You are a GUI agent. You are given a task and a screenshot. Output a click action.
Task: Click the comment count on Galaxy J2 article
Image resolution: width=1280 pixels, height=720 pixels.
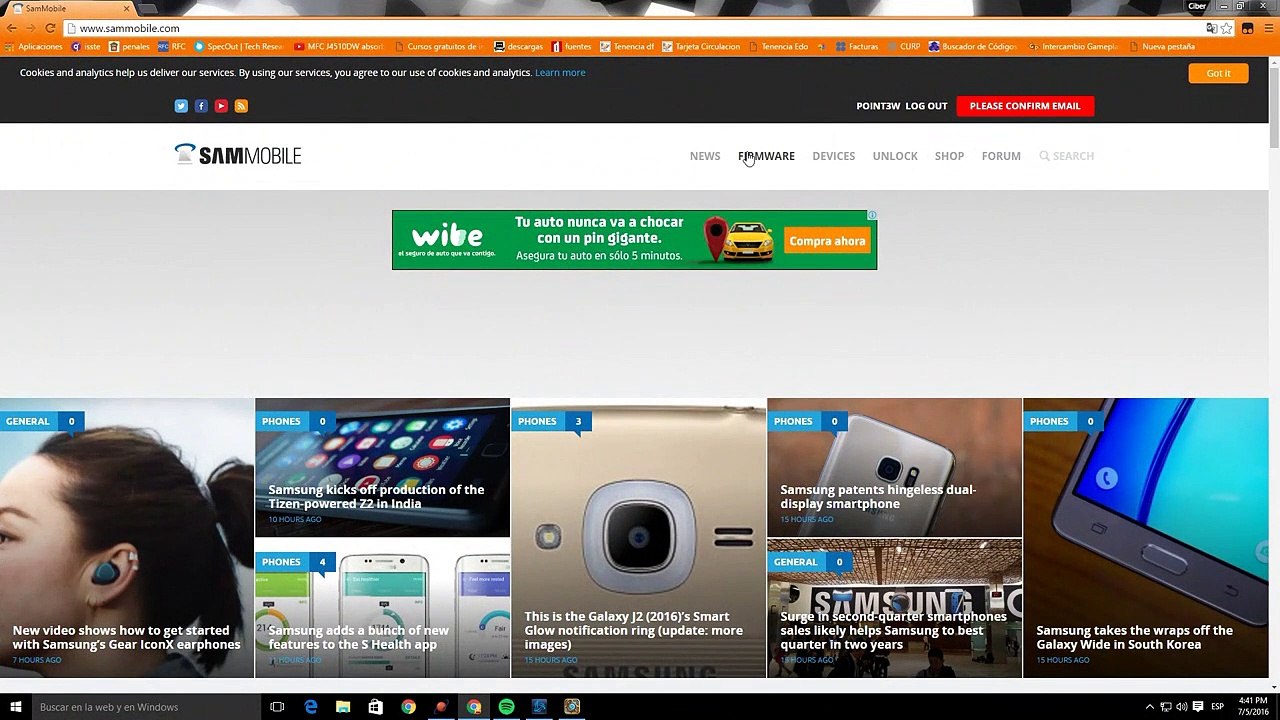point(577,421)
